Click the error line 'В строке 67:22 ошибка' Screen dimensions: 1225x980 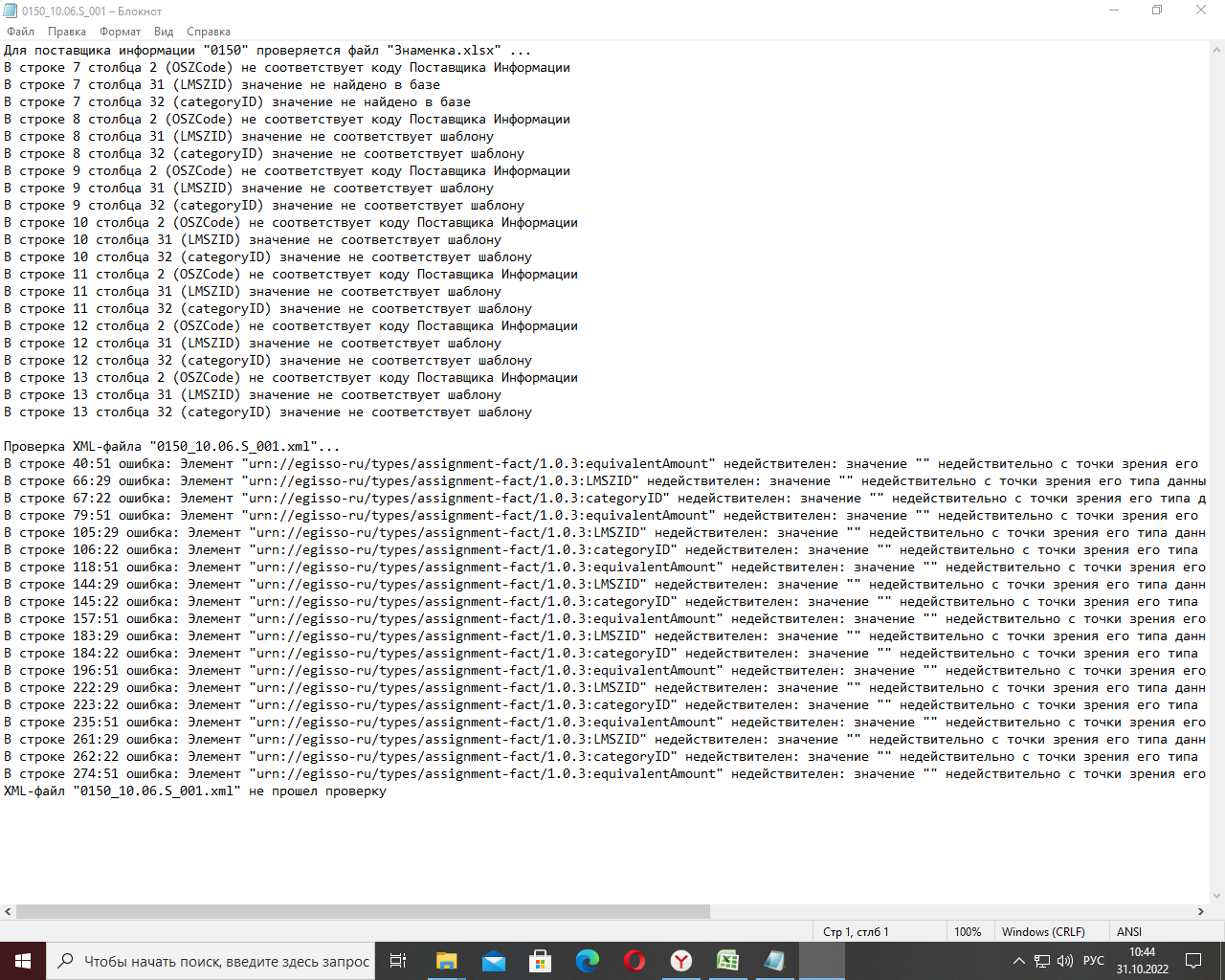(x=605, y=499)
